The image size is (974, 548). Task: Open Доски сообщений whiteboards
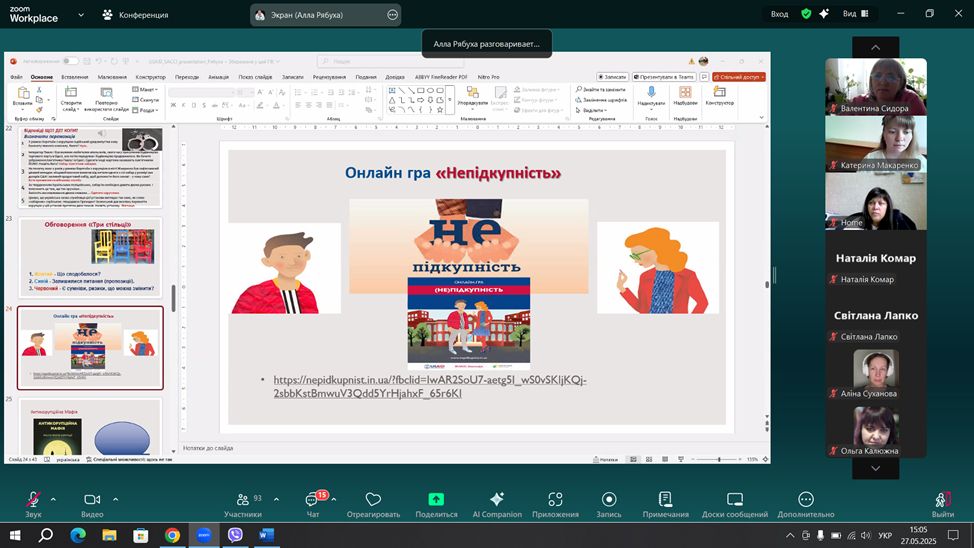click(735, 500)
